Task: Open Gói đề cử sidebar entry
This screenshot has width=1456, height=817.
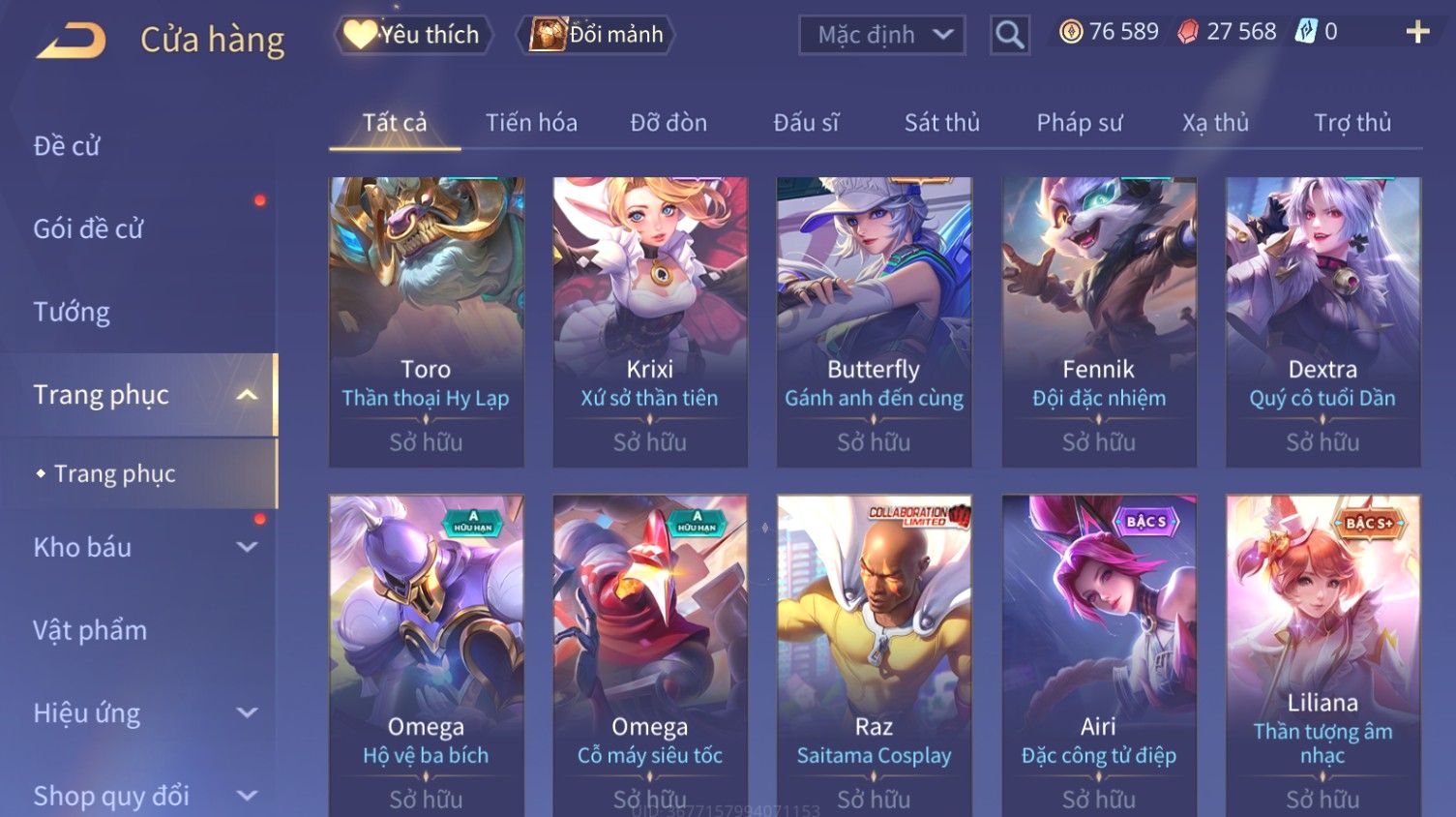Action: [88, 228]
